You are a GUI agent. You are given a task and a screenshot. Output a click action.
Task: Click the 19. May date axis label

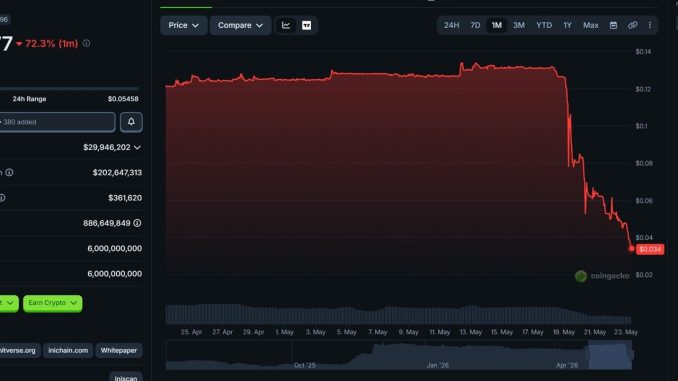click(564, 332)
